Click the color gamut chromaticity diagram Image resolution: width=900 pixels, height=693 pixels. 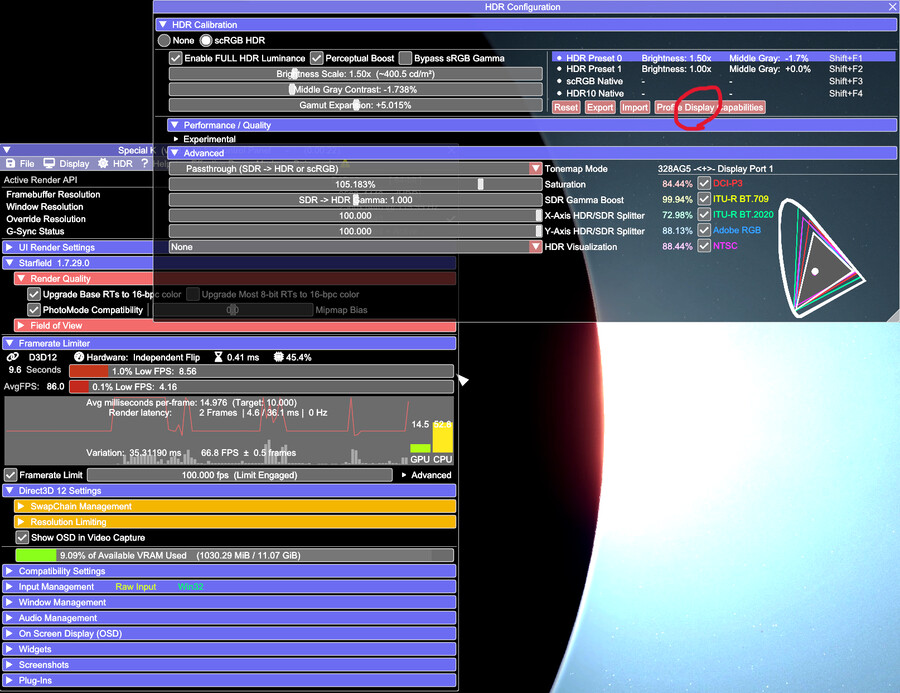pyautogui.click(x=821, y=257)
